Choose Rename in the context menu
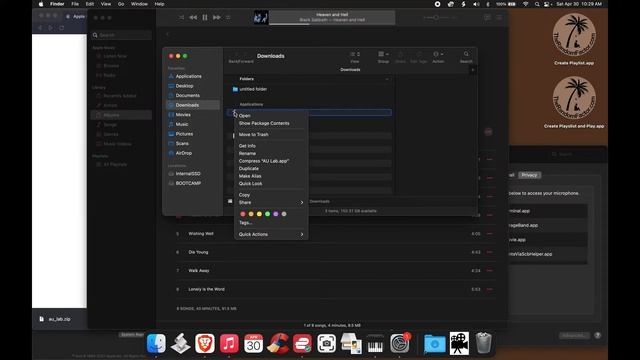The height and width of the screenshot is (360, 640). [247, 153]
